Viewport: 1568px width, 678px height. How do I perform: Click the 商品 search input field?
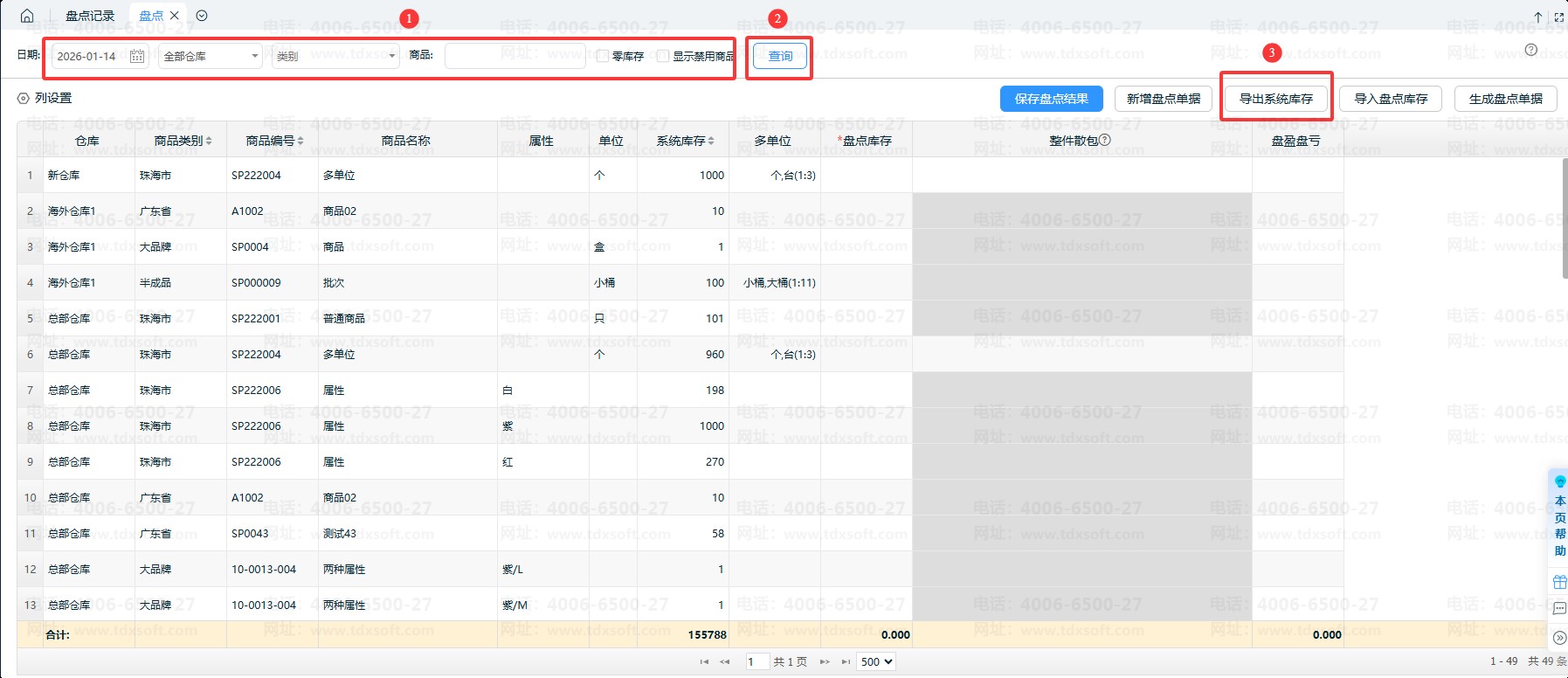(515, 56)
